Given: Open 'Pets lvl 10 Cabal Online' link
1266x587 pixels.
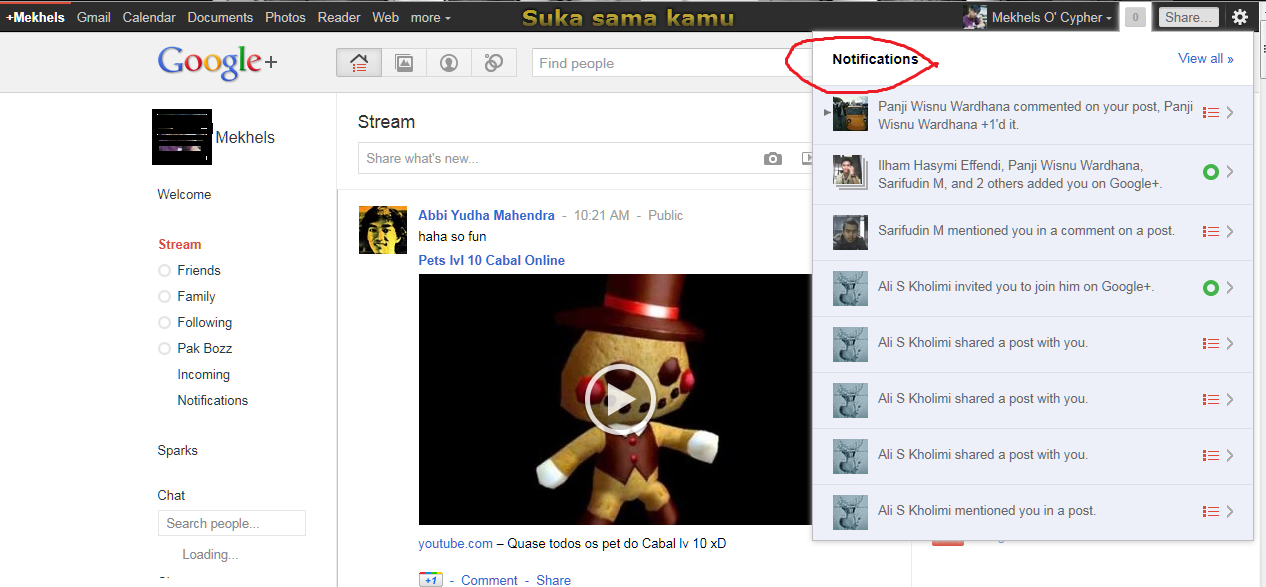Looking at the screenshot, I should tap(491, 260).
